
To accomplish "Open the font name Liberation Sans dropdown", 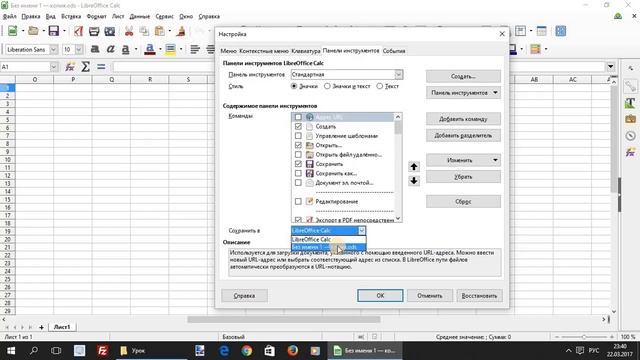I will tap(53, 49).
